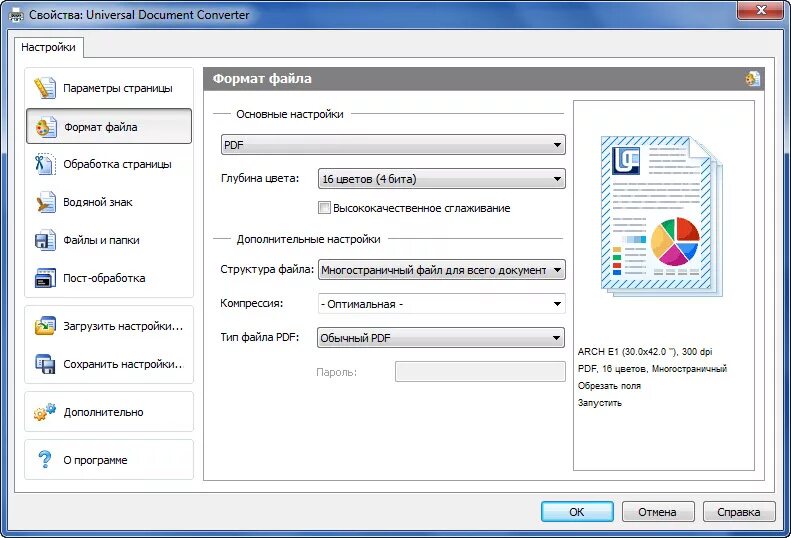The height and width of the screenshot is (538, 791).
Task: Enable Высококачественное сглаживание checkbox
Action: tap(324, 207)
